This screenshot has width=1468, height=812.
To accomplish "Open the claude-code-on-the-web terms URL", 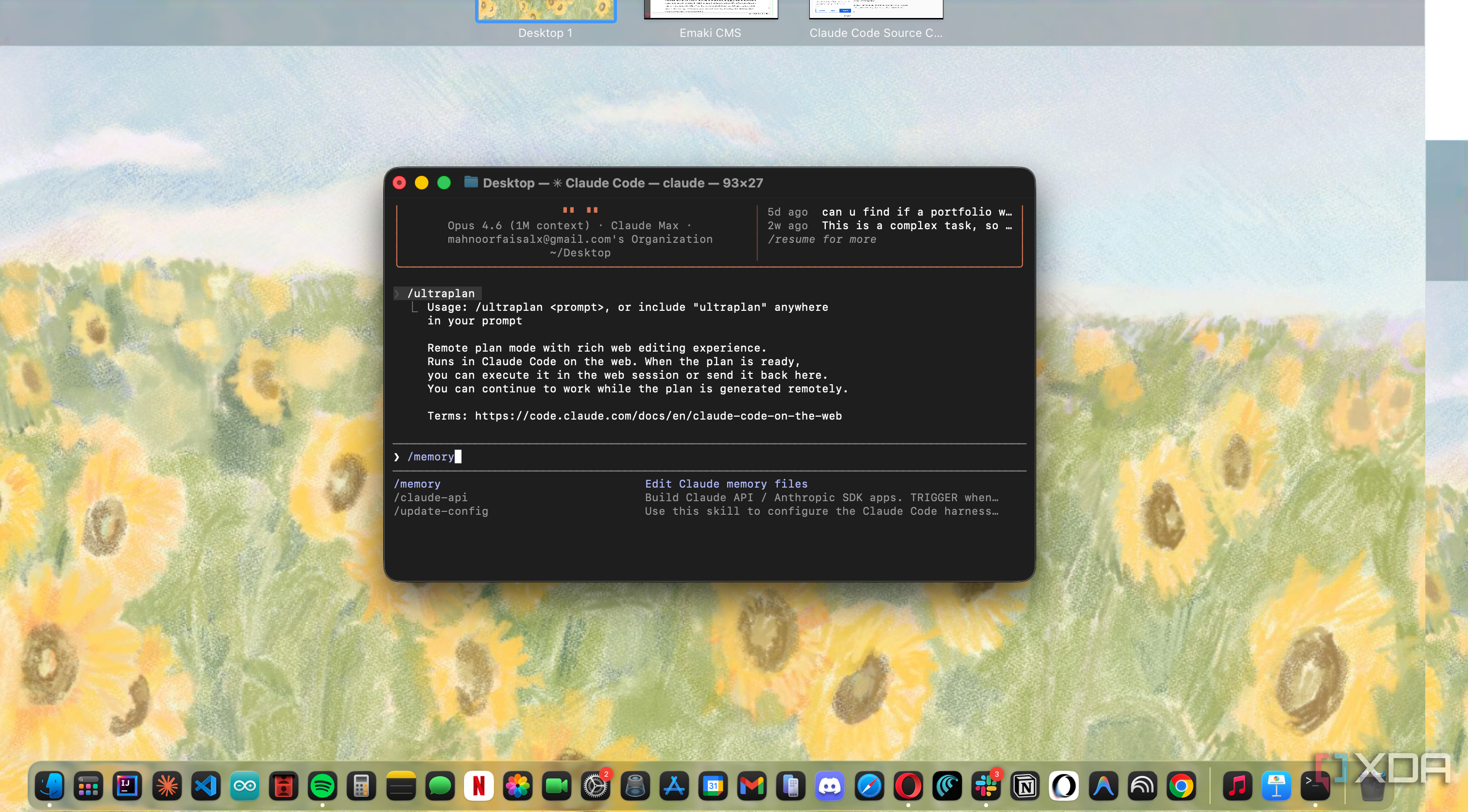I will (x=658, y=416).
